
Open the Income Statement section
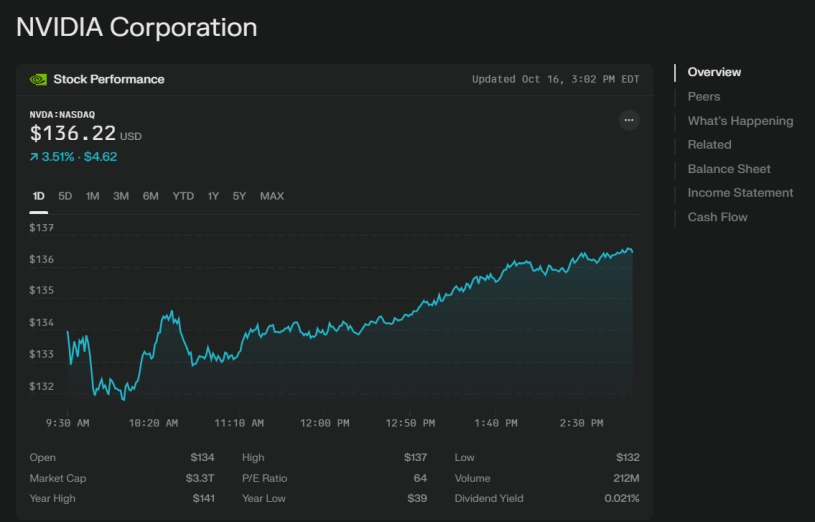pyautogui.click(x=740, y=193)
